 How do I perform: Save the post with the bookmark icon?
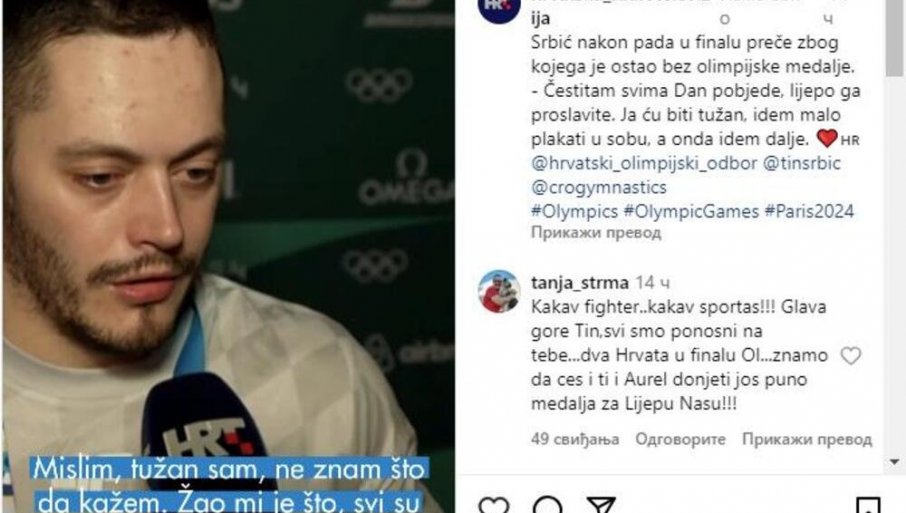(x=868, y=505)
